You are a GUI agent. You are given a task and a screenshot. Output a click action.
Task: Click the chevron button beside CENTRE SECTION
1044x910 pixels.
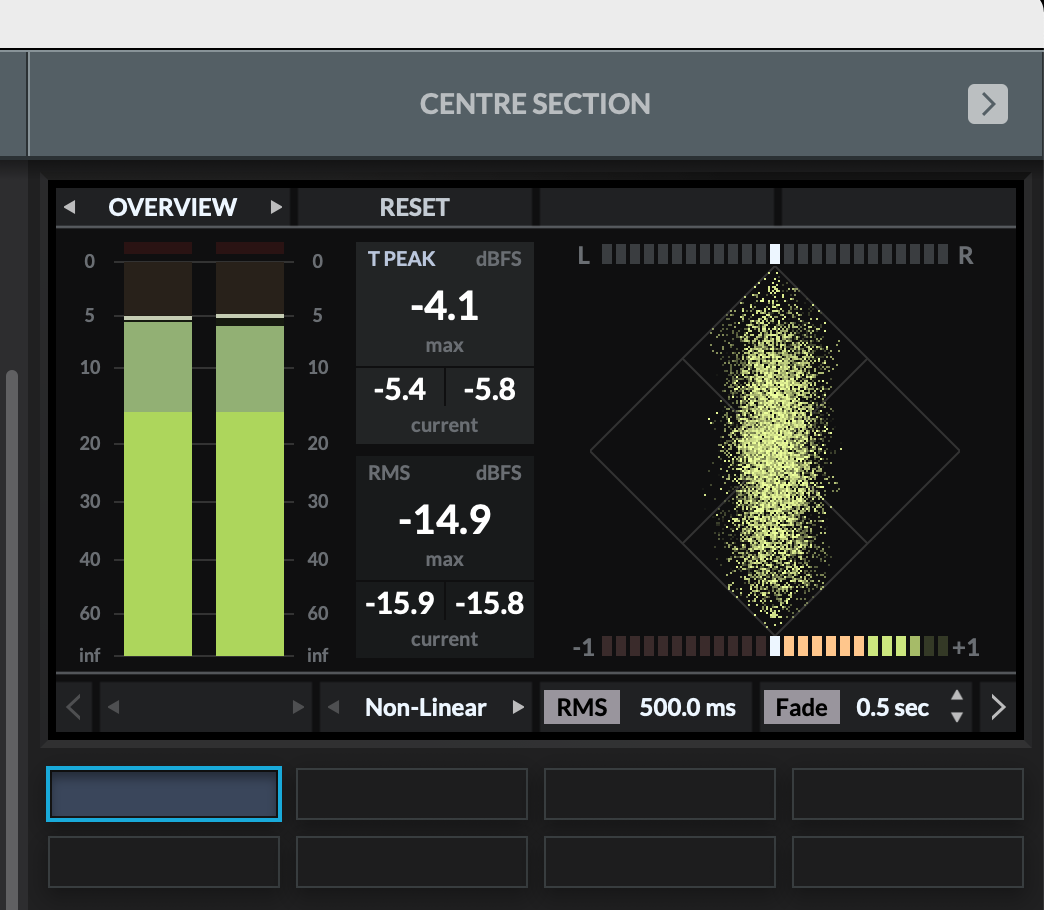click(x=987, y=104)
